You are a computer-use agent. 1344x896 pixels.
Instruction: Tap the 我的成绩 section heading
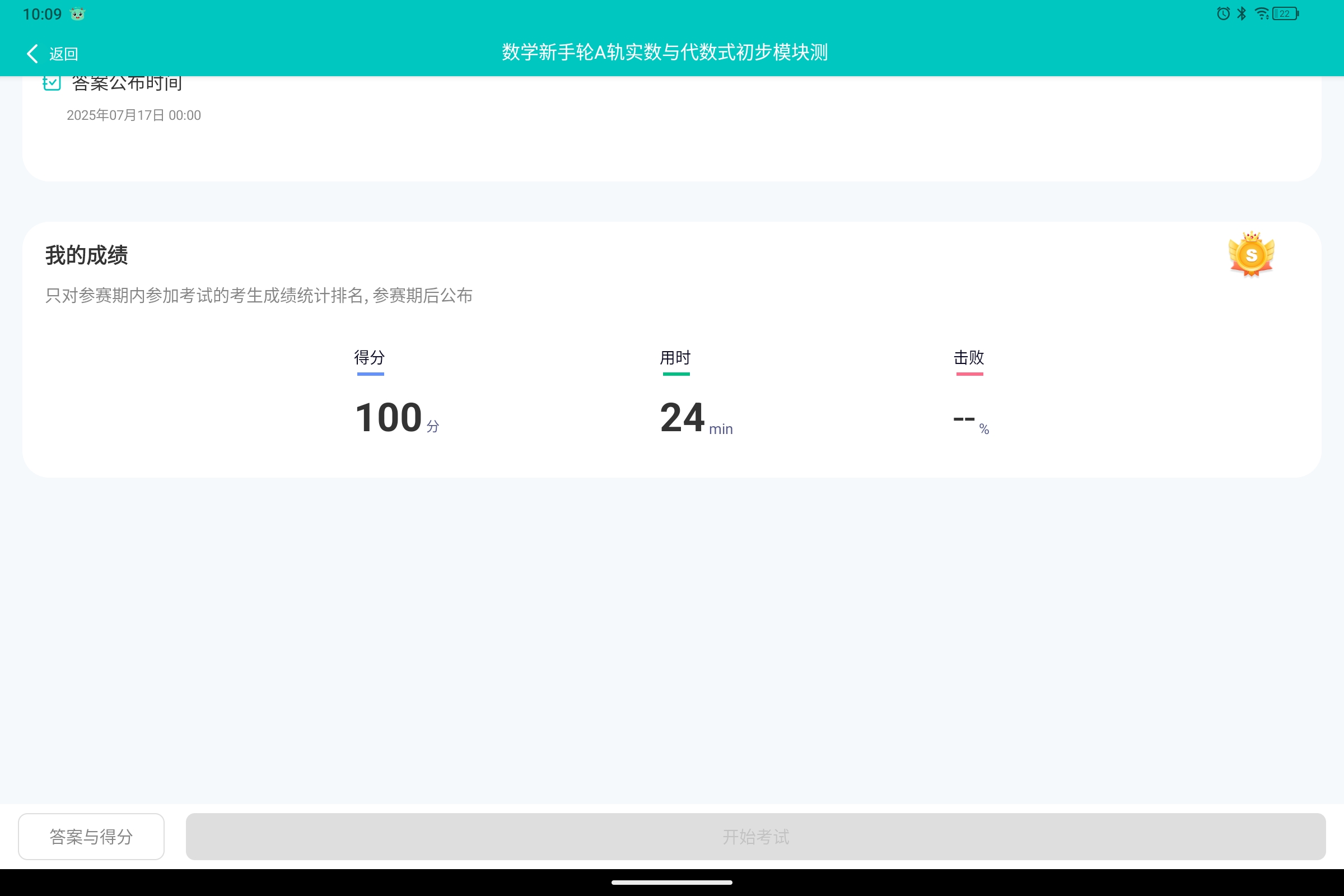pos(86,255)
